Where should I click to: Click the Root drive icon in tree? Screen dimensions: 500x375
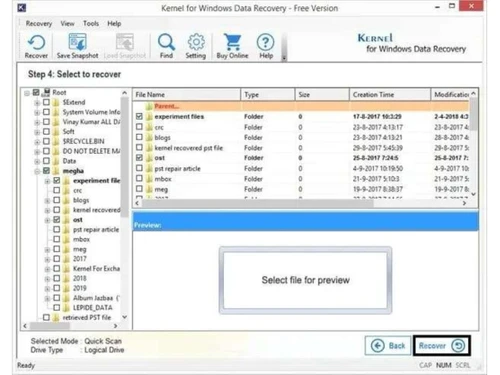(46, 92)
